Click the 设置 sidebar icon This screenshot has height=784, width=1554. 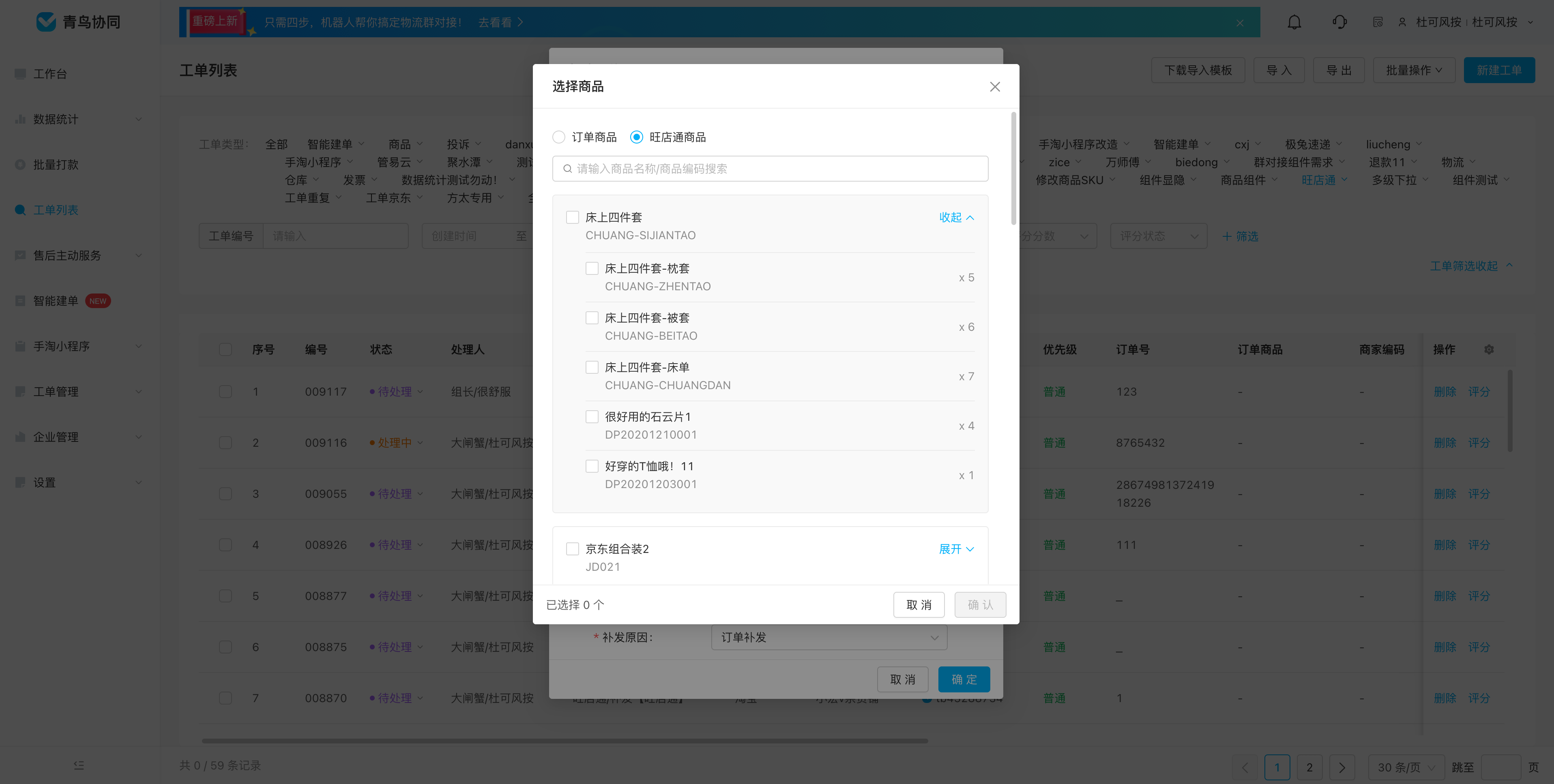pos(20,482)
